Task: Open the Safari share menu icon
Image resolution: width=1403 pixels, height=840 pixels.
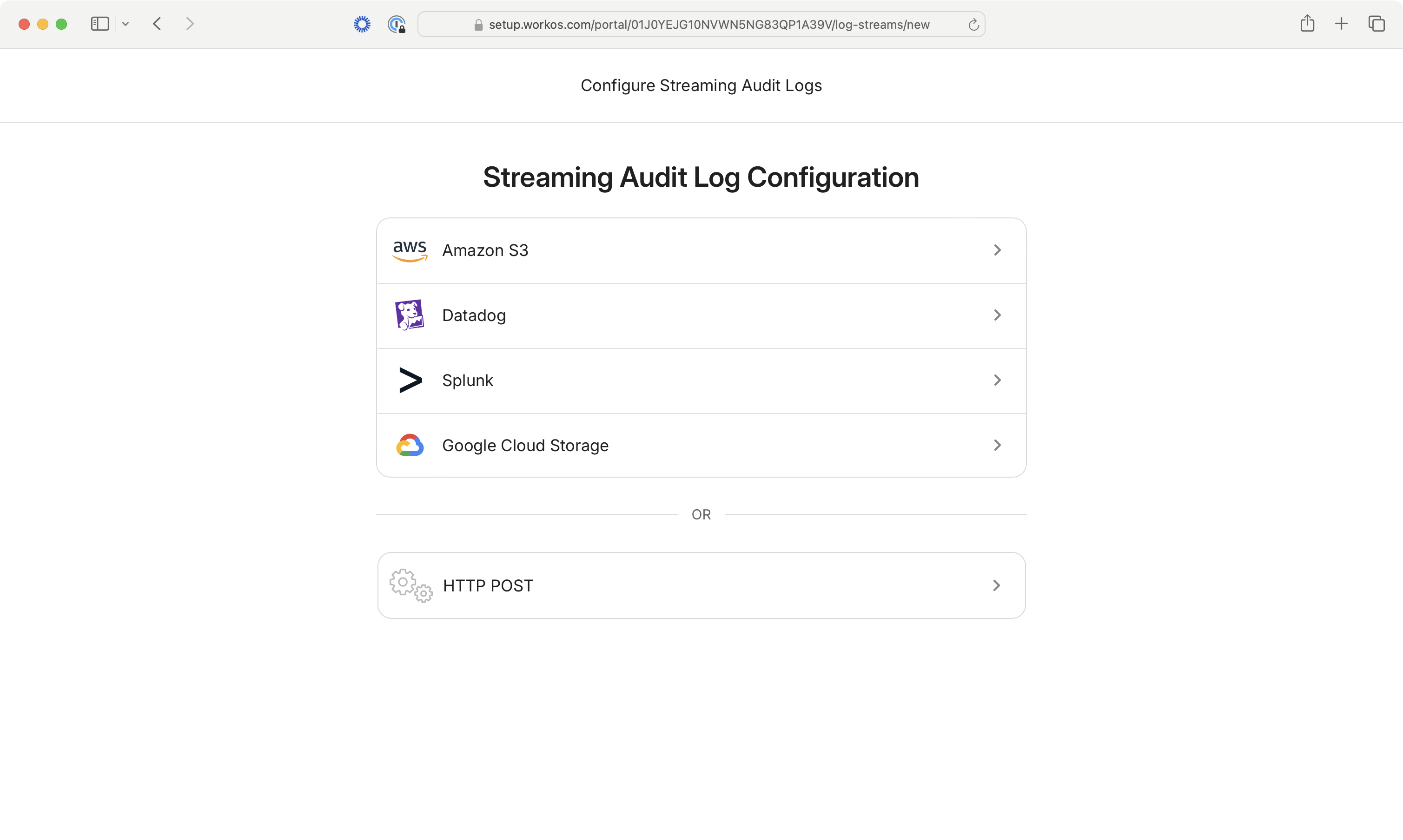Action: pyautogui.click(x=1307, y=24)
